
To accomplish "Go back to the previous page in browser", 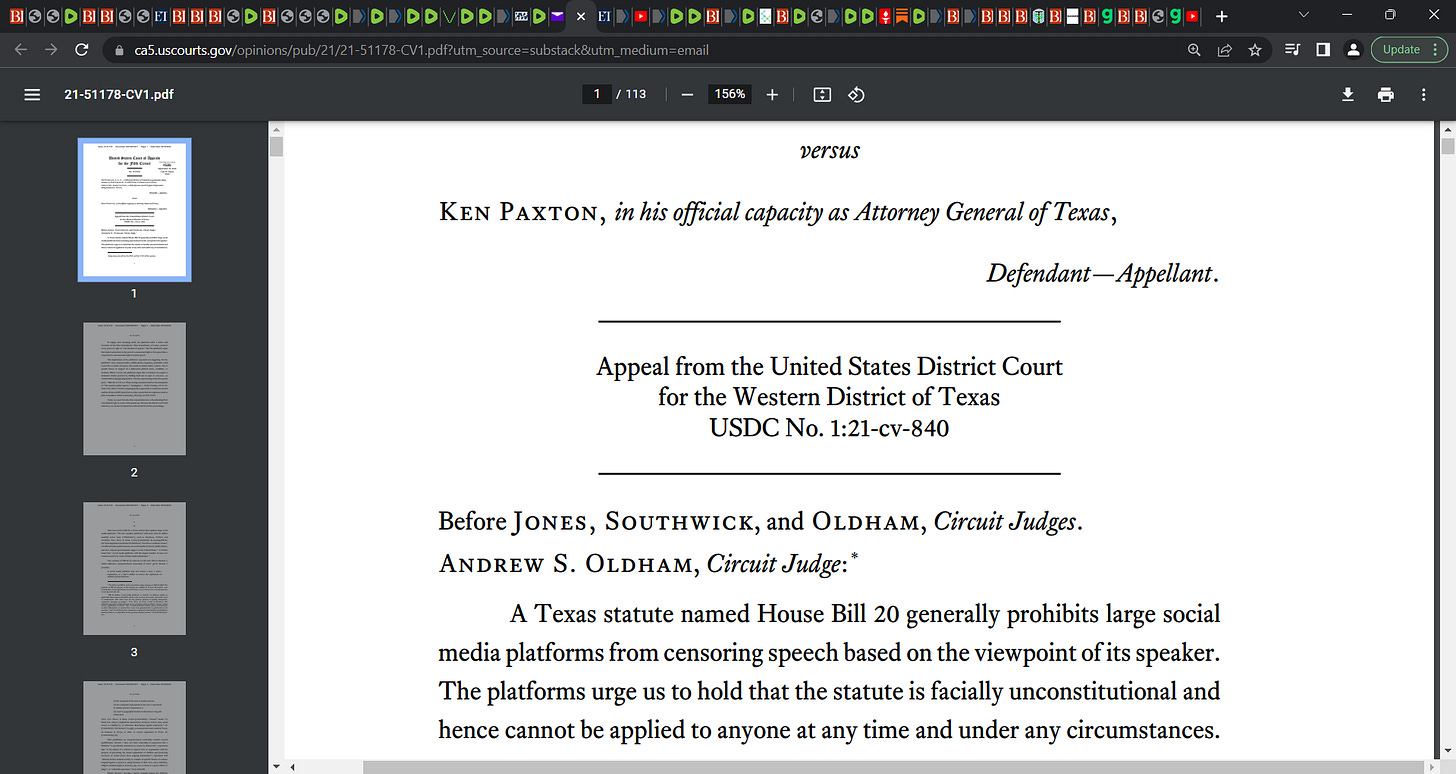I will 23,49.
